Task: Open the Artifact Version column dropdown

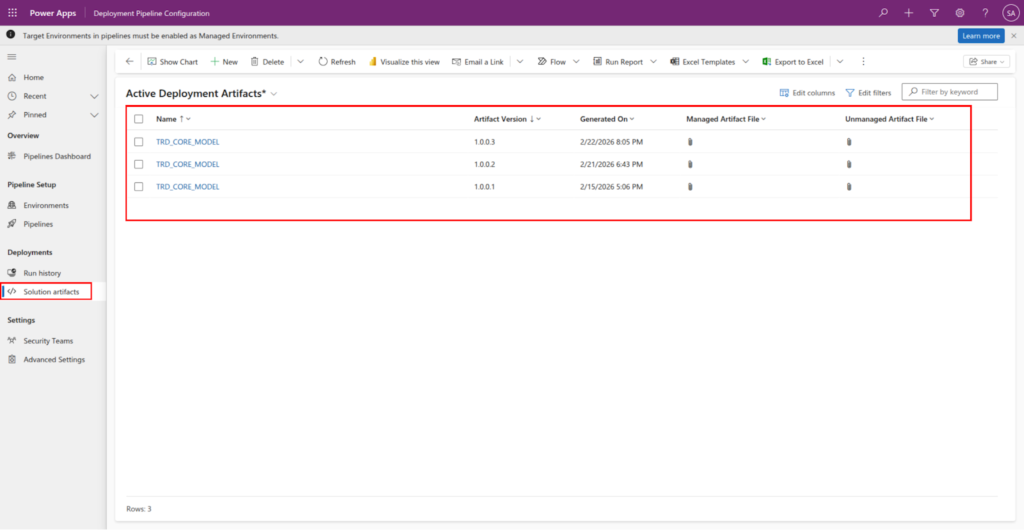Action: point(539,119)
